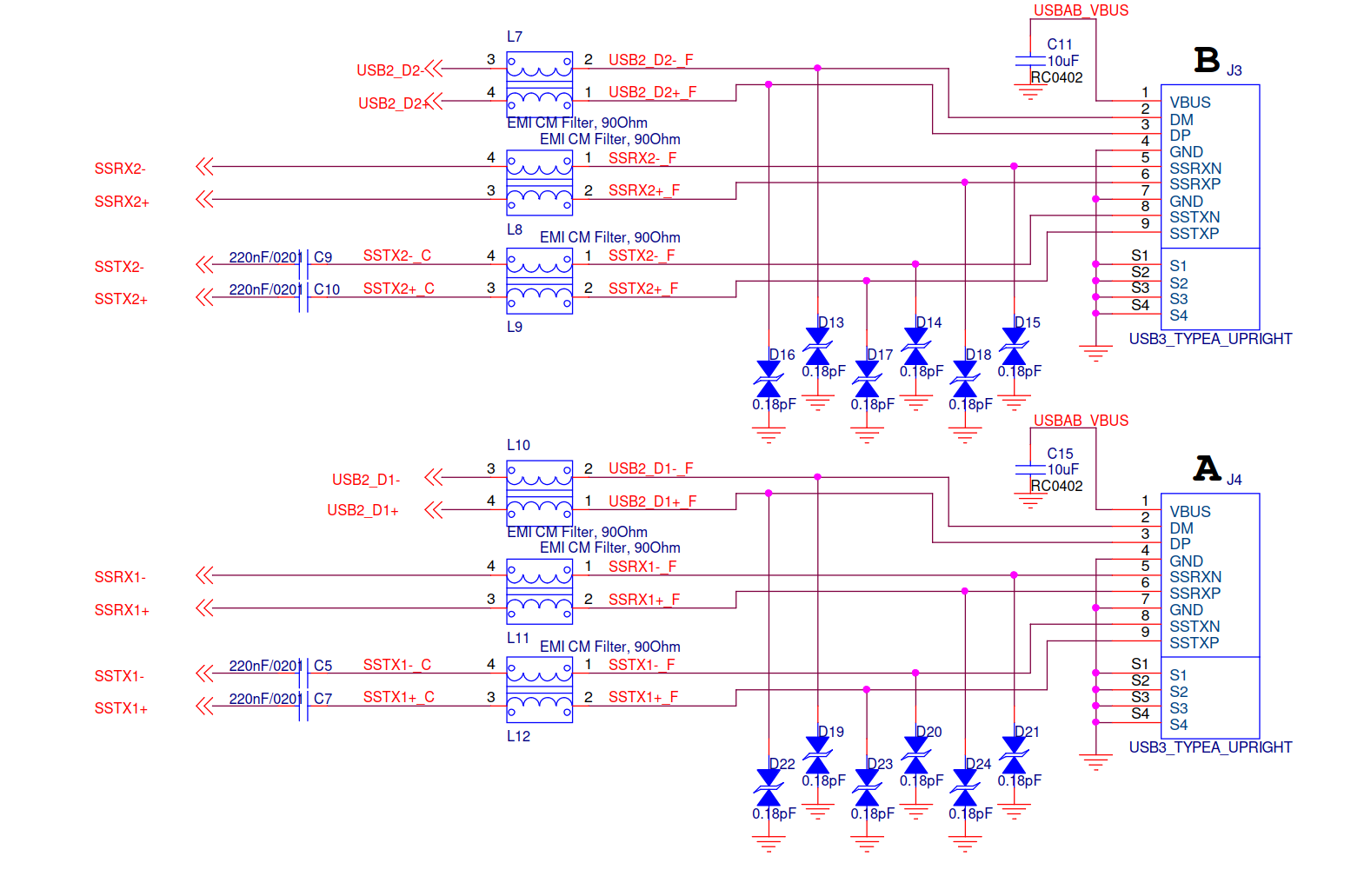Select the C11 10uF capacitor symbol
Viewport: 1371px width, 896px height.
[x=1030, y=61]
